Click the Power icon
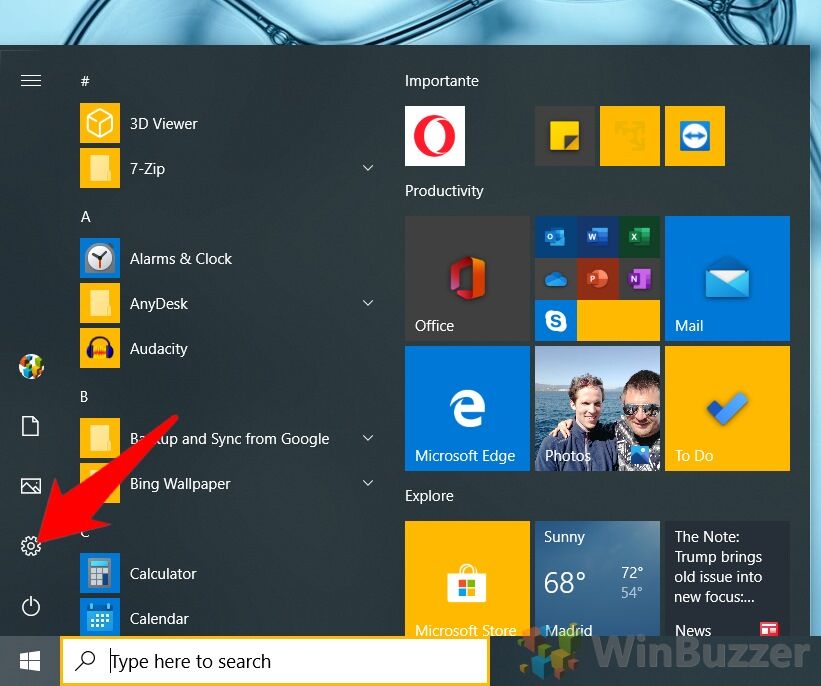This screenshot has height=686, width=821. point(31,606)
